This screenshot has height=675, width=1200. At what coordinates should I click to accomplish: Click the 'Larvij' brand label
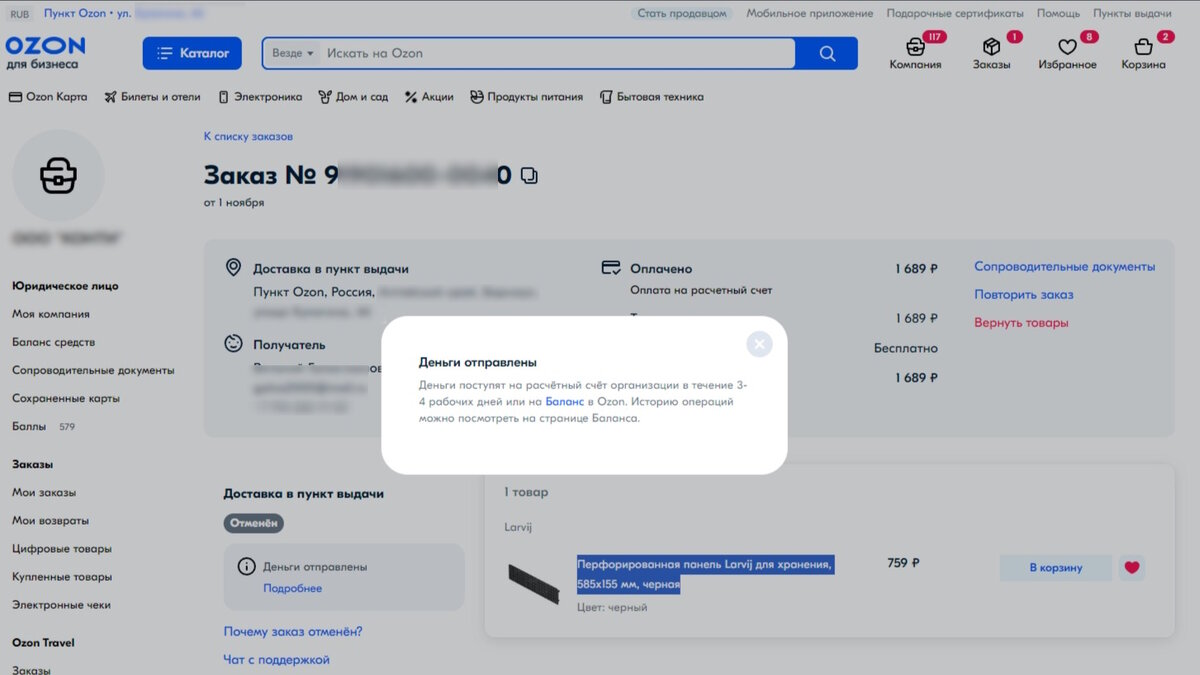[x=518, y=527]
